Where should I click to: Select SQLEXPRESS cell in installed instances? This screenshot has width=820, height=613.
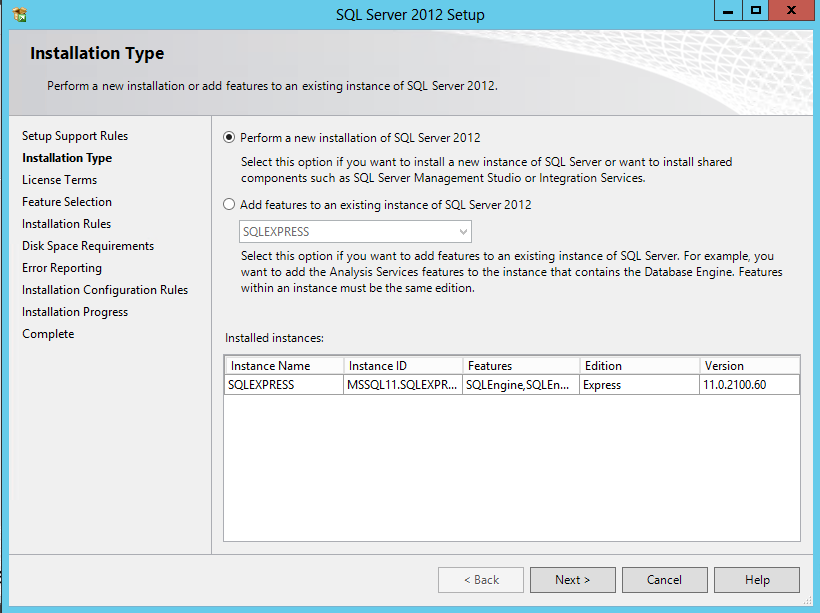(284, 385)
